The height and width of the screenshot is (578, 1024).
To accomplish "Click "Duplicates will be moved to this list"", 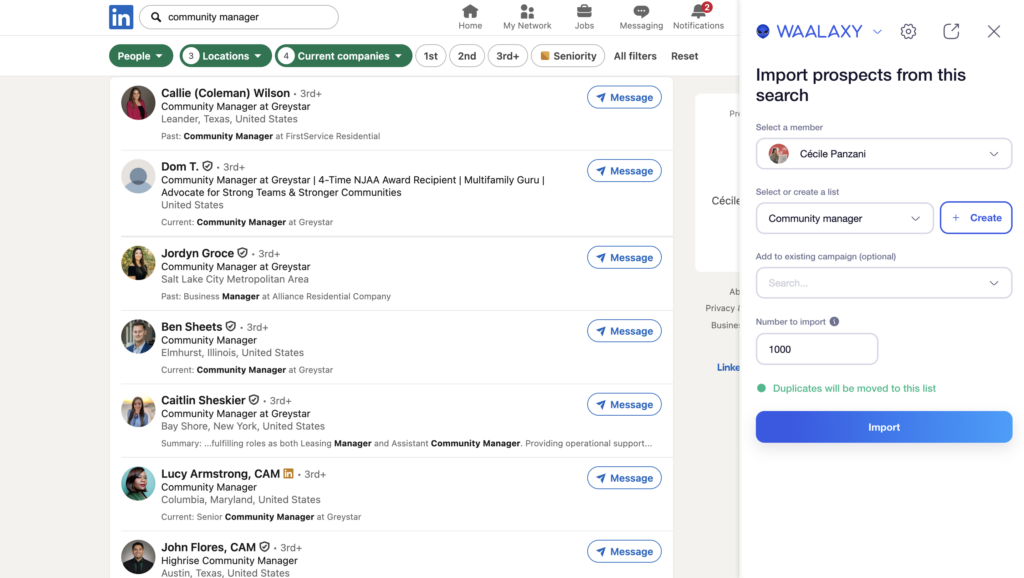I will (854, 388).
